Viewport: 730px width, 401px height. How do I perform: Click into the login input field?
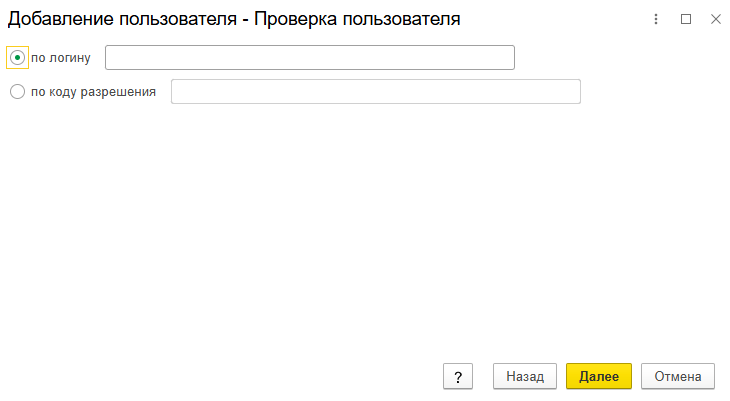309,57
